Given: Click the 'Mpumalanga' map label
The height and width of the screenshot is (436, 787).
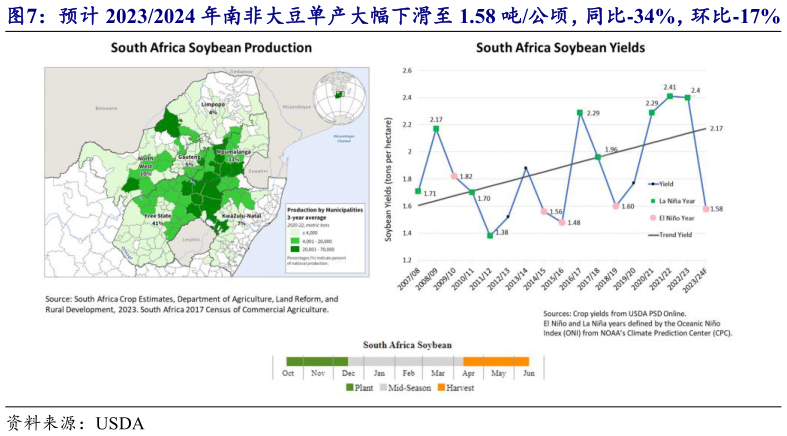Looking at the screenshot, I should (233, 152).
